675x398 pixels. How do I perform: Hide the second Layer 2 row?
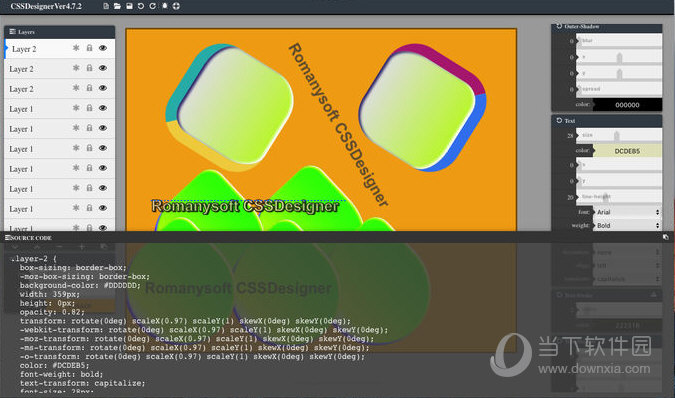pyautogui.click(x=102, y=68)
